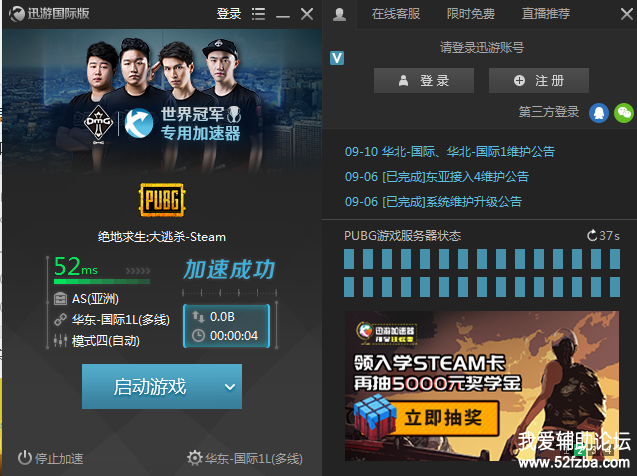Refresh server status with 37s refresh icon
This screenshot has width=637, height=476.
coord(592,235)
